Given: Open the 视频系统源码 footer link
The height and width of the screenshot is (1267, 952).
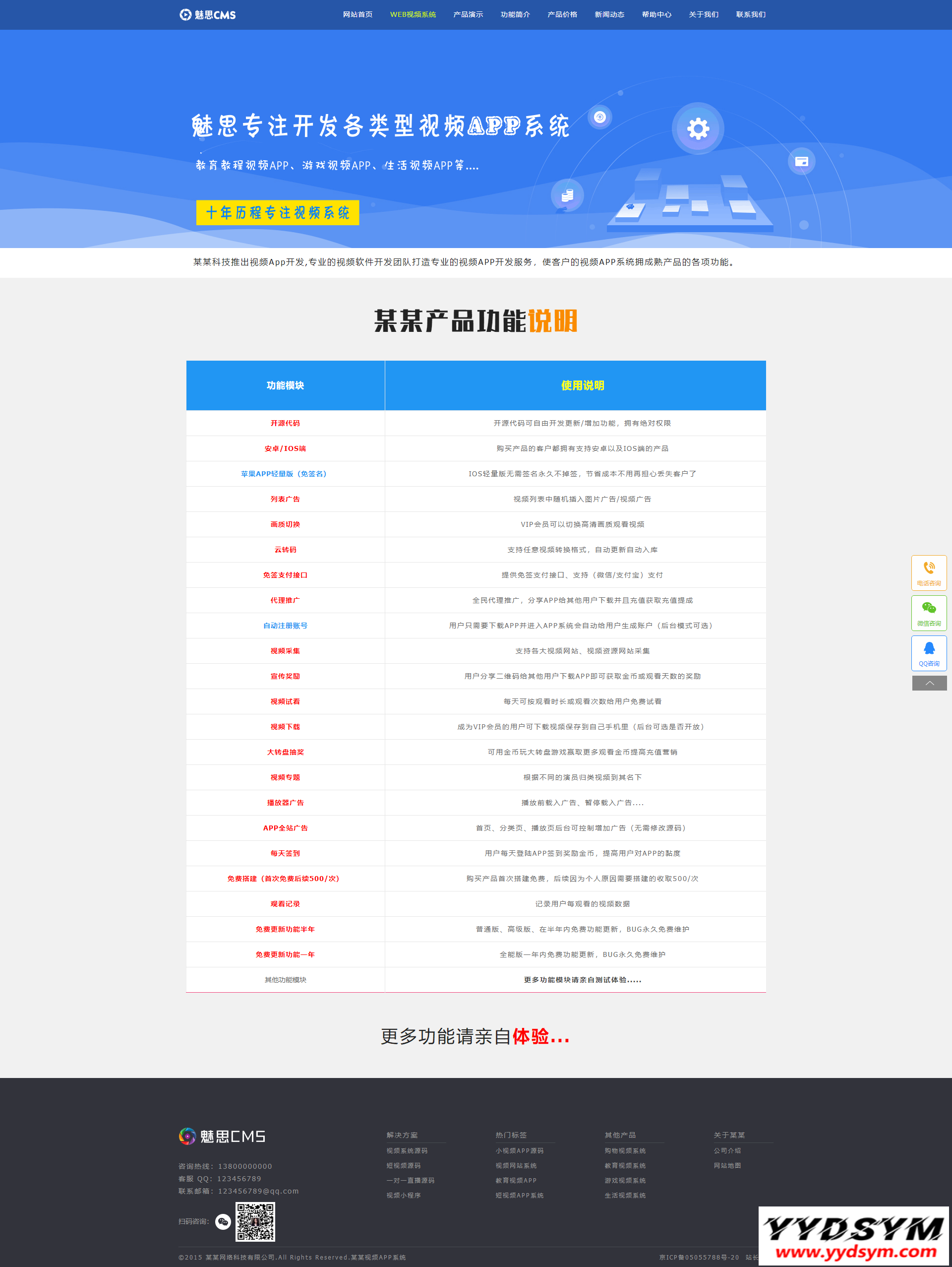Looking at the screenshot, I should tap(407, 1151).
